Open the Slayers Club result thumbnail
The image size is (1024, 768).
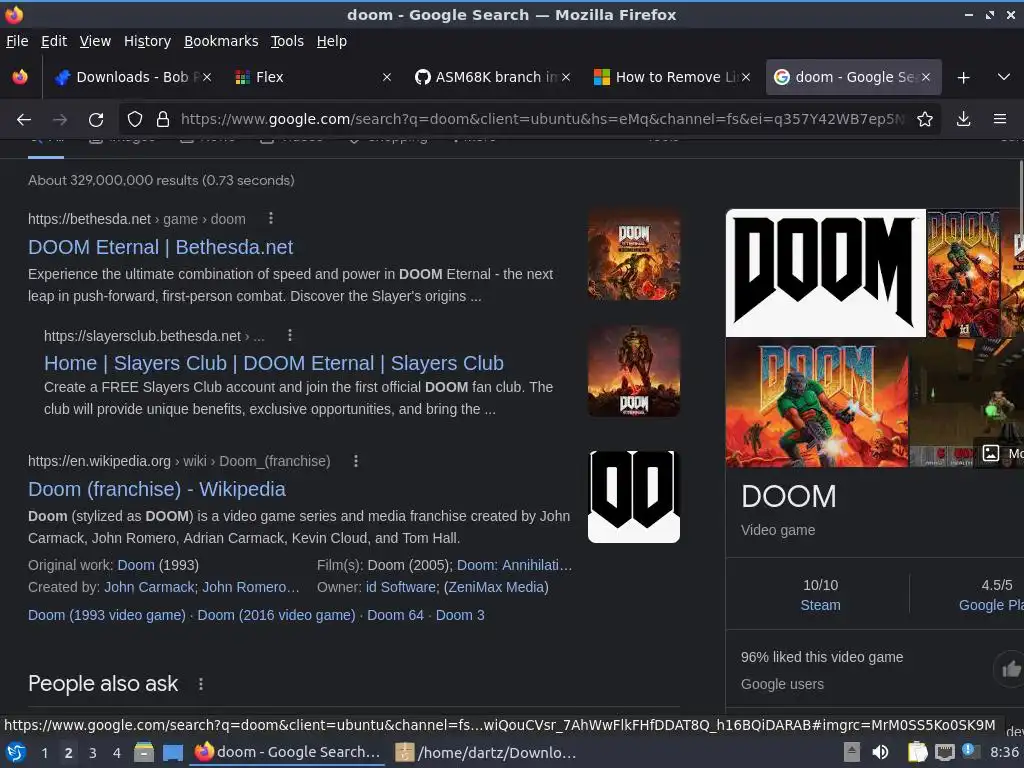click(633, 372)
